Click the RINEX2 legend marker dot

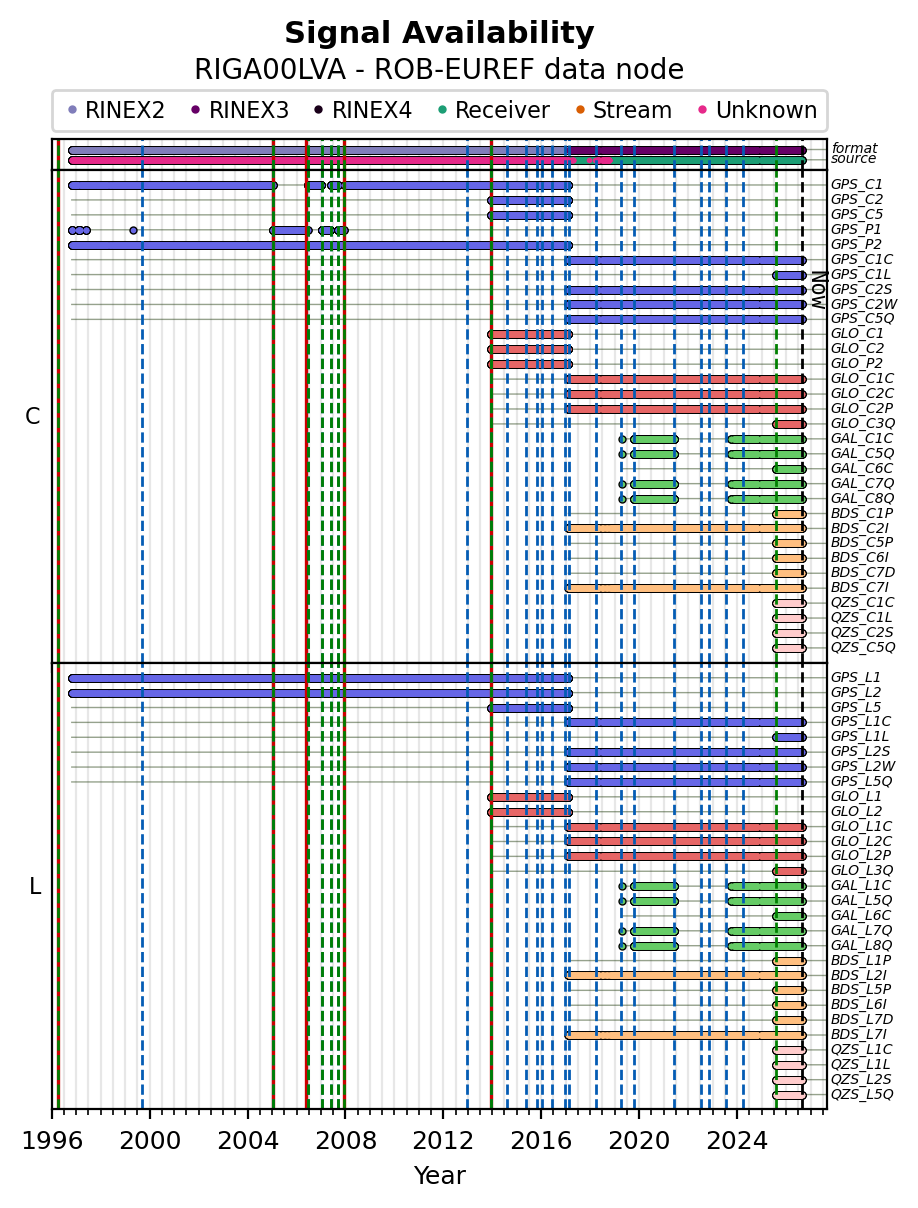pos(72,110)
